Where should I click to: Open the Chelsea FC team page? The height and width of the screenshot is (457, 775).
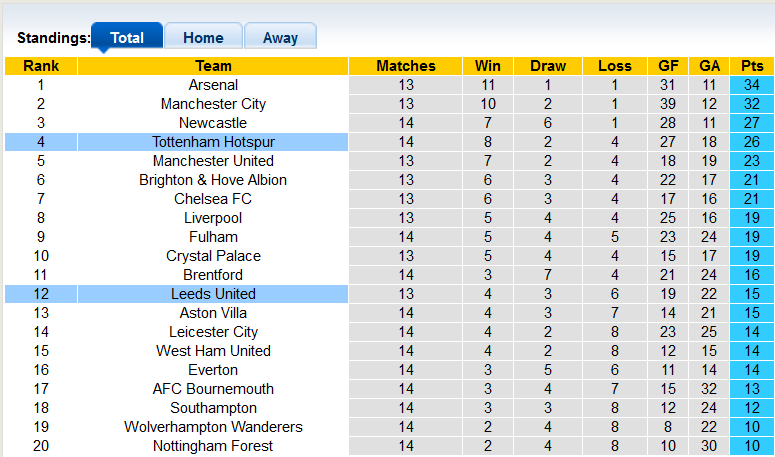pos(213,199)
